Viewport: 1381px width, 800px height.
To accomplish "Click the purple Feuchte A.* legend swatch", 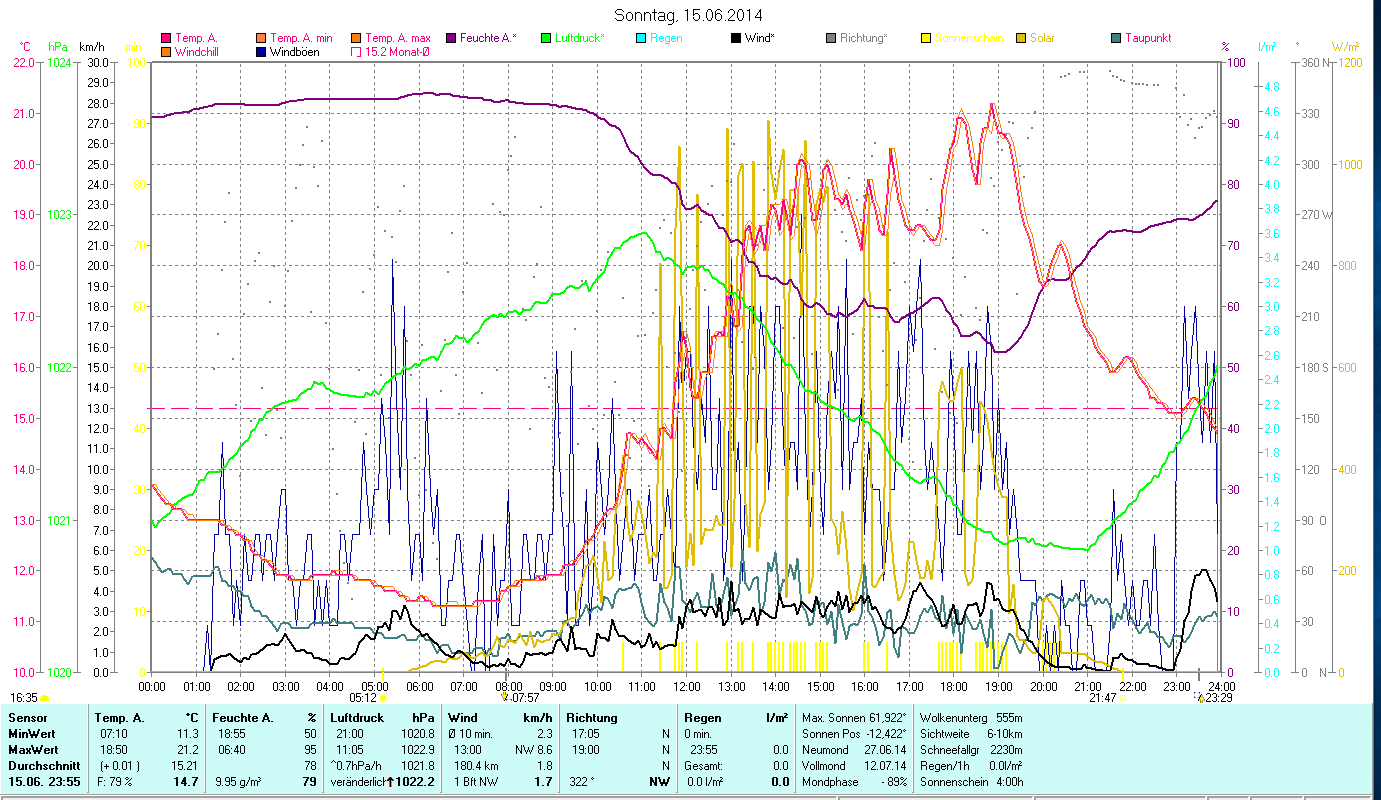I will coord(451,38).
